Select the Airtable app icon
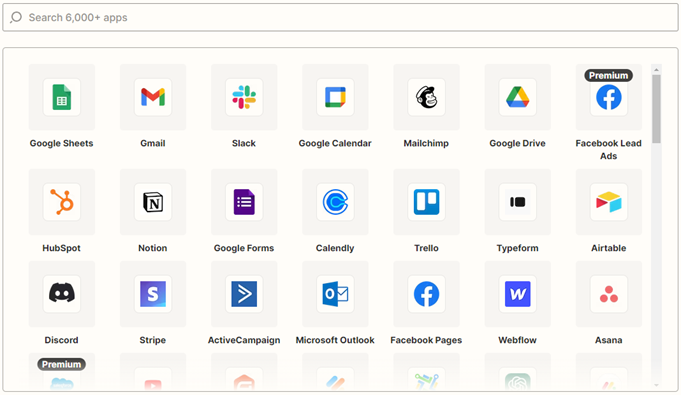 coord(609,202)
